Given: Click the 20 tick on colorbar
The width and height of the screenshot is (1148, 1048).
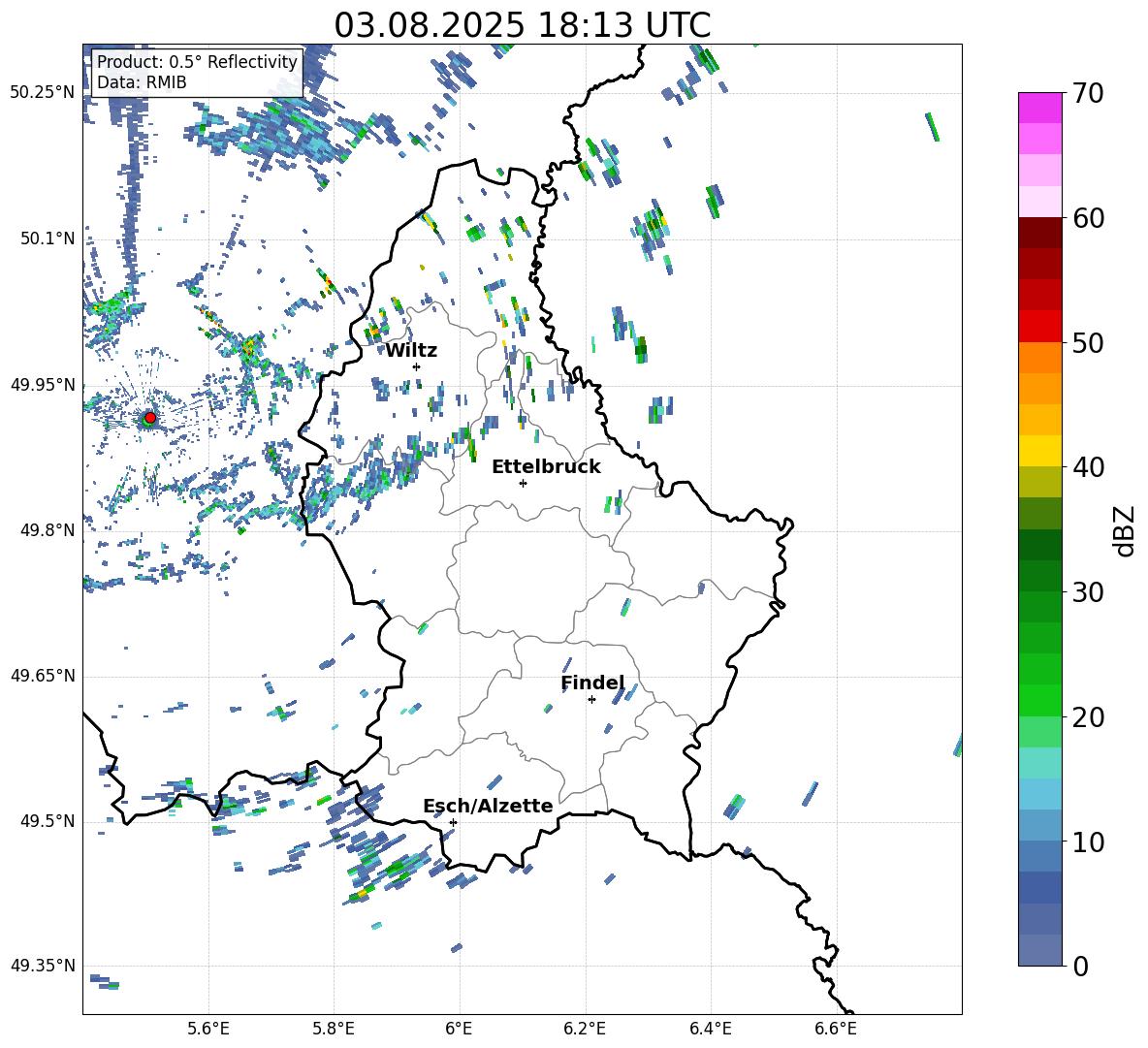Looking at the screenshot, I should [x=1088, y=717].
